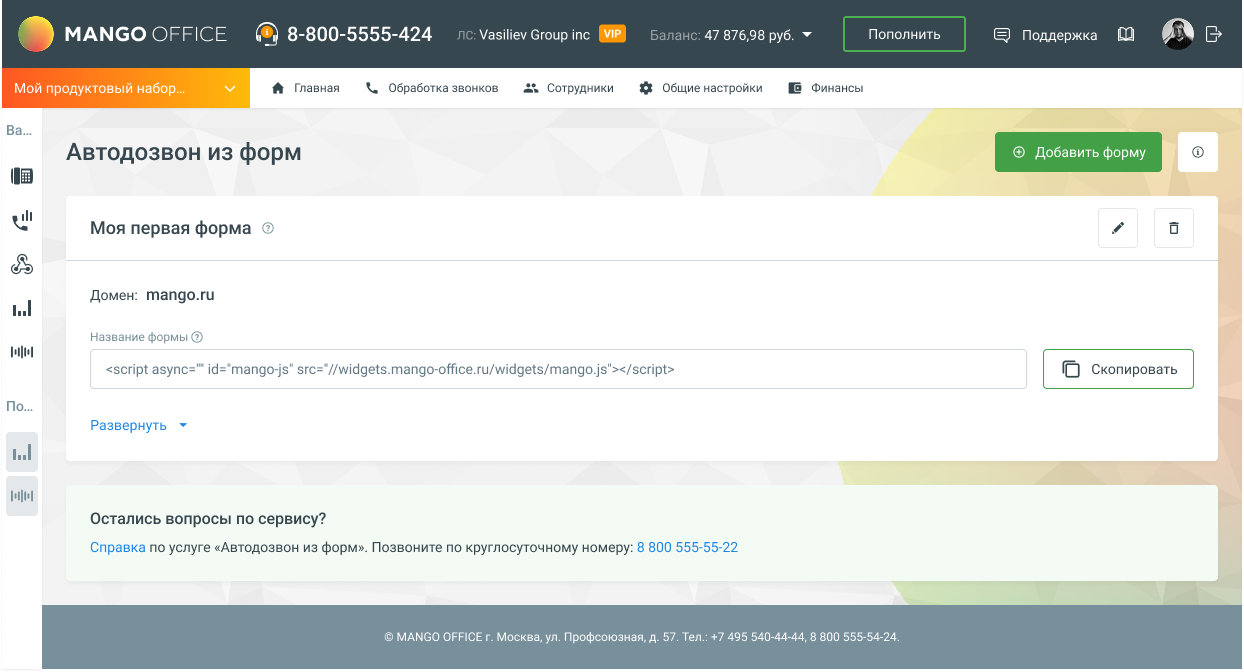The image size is (1244, 672).
Task: Open the call with signal bars sidebar icon
Action: point(21,220)
